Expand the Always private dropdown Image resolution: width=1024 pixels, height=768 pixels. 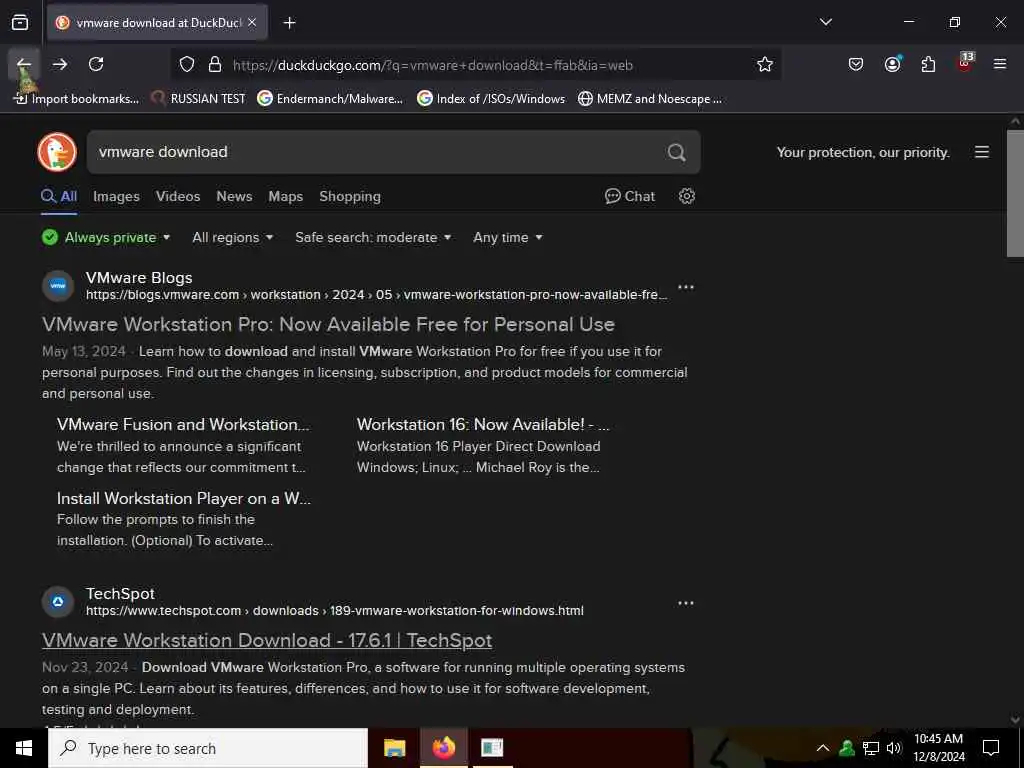tap(106, 237)
